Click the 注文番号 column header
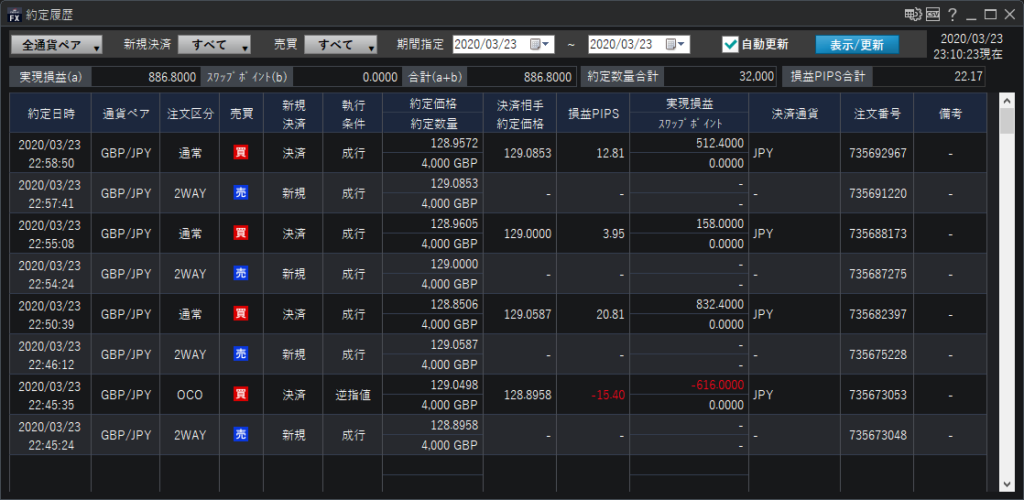The height and width of the screenshot is (500, 1024). tap(877, 113)
